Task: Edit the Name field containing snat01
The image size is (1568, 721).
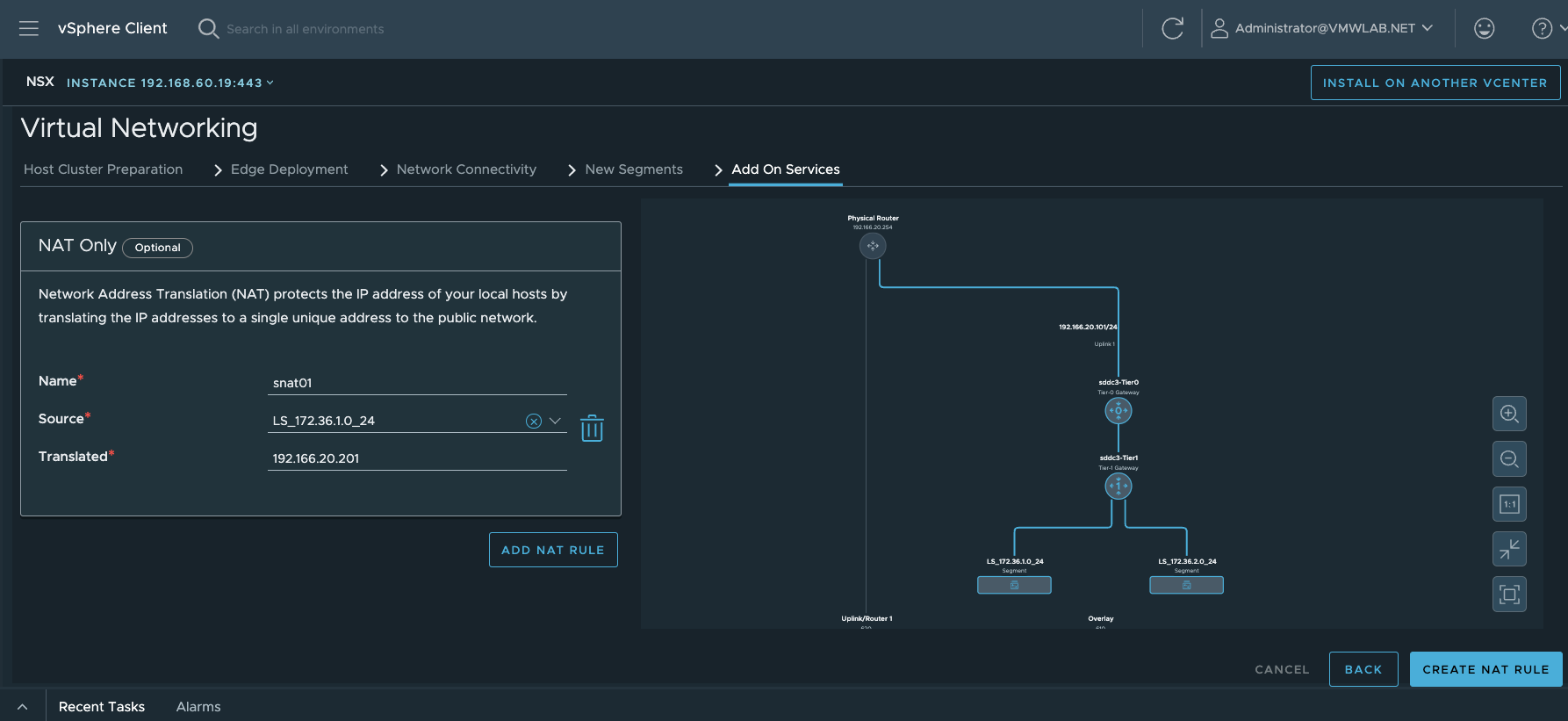Action: coord(417,383)
